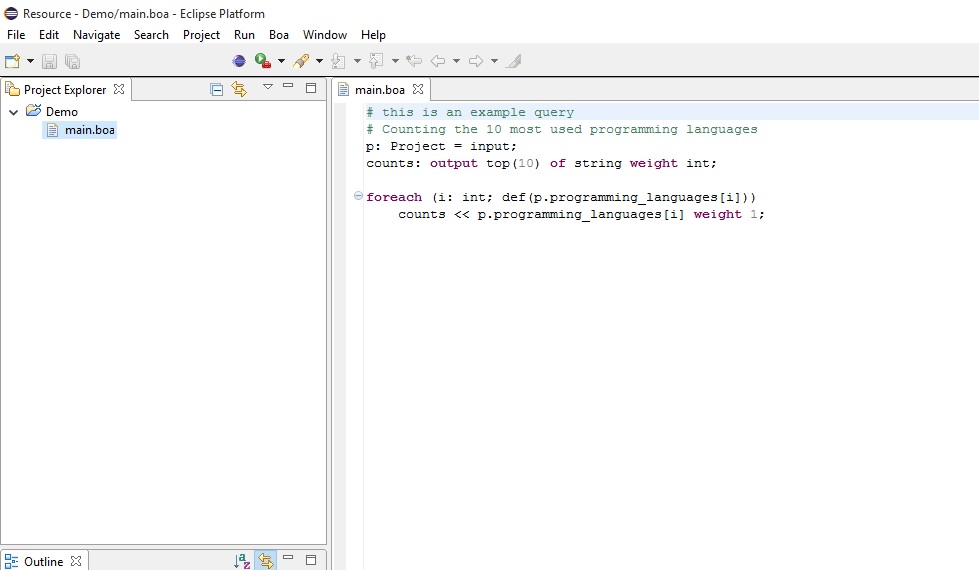Toggle alphabetical sort in Outline panel

[242, 561]
